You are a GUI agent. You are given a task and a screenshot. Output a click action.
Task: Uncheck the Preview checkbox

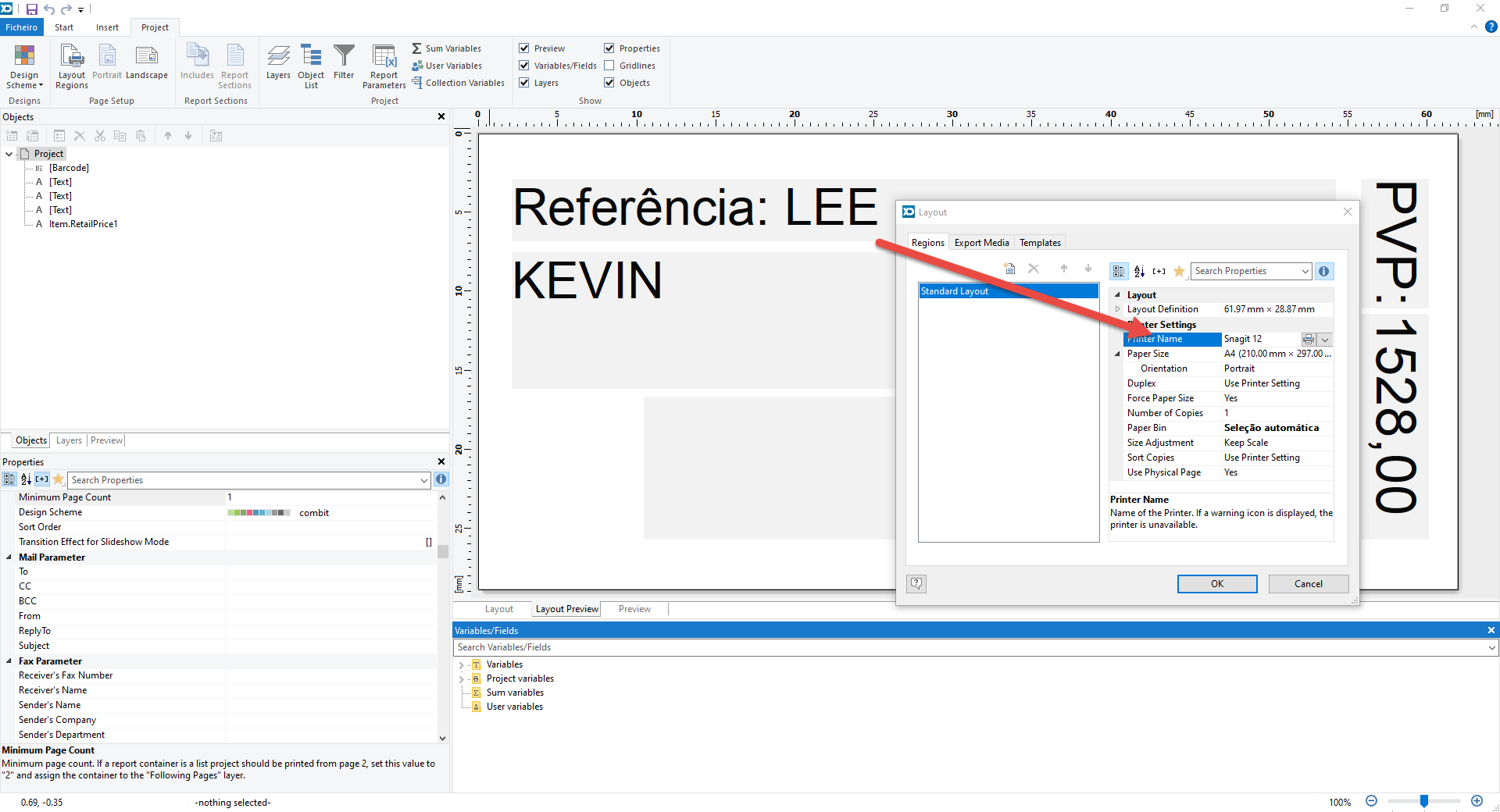coord(524,48)
